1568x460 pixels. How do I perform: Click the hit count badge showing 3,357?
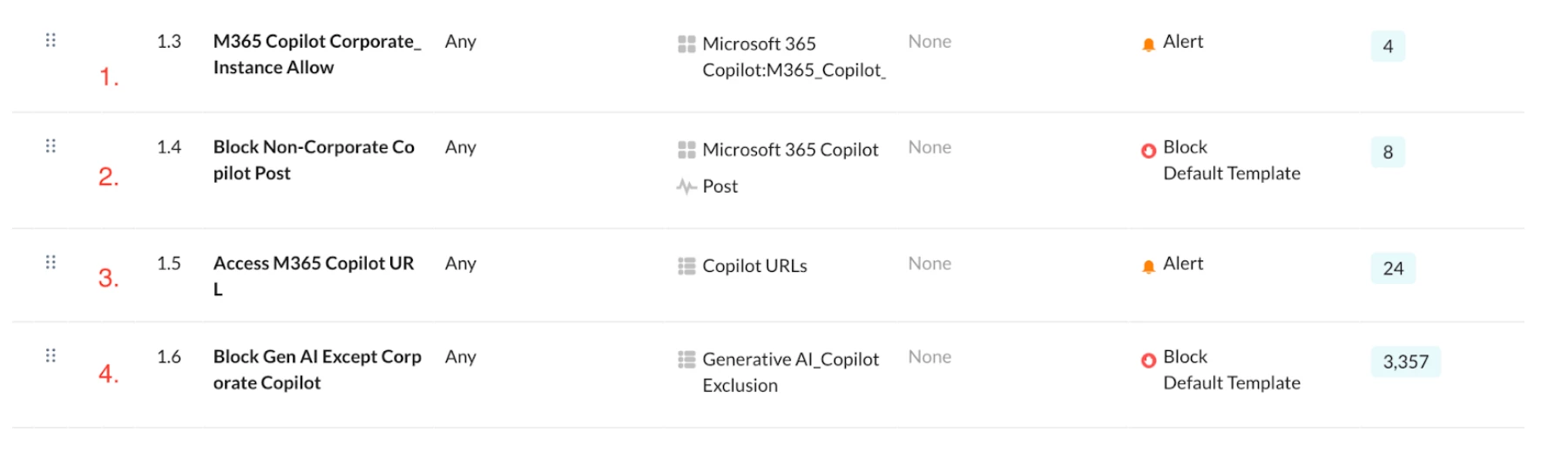[x=1405, y=362]
